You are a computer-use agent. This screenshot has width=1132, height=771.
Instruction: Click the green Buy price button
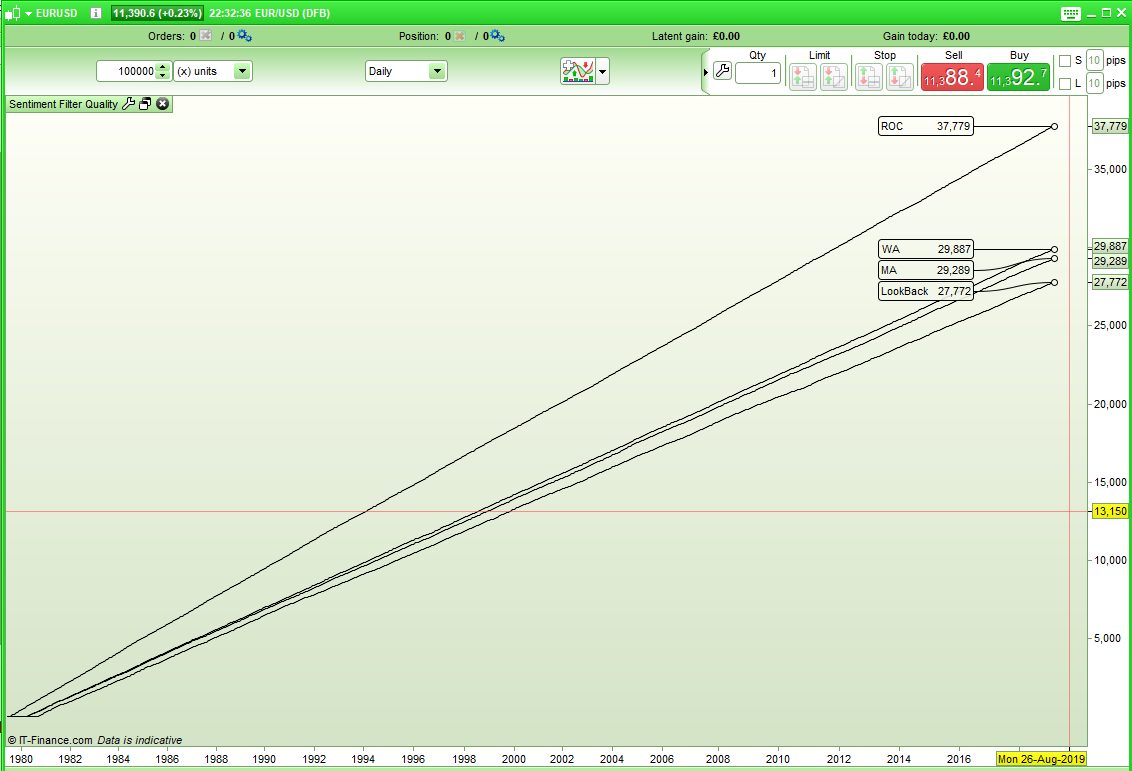click(x=1018, y=77)
